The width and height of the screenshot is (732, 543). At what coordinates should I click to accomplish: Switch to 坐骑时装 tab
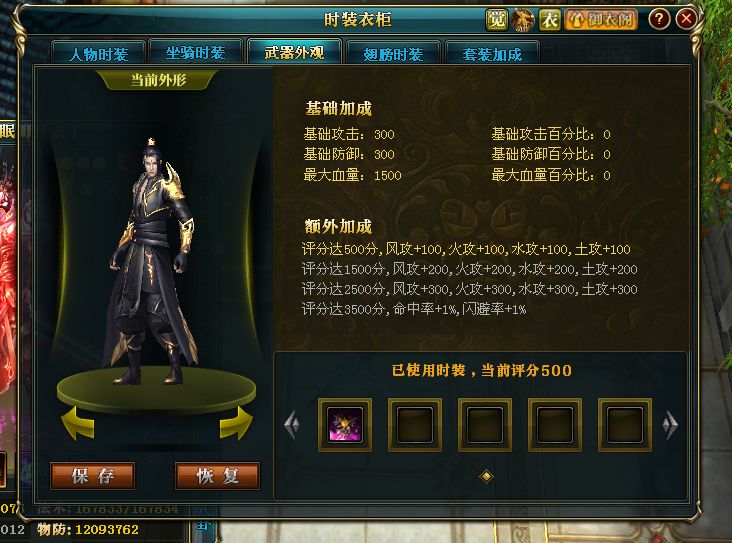(x=196, y=53)
